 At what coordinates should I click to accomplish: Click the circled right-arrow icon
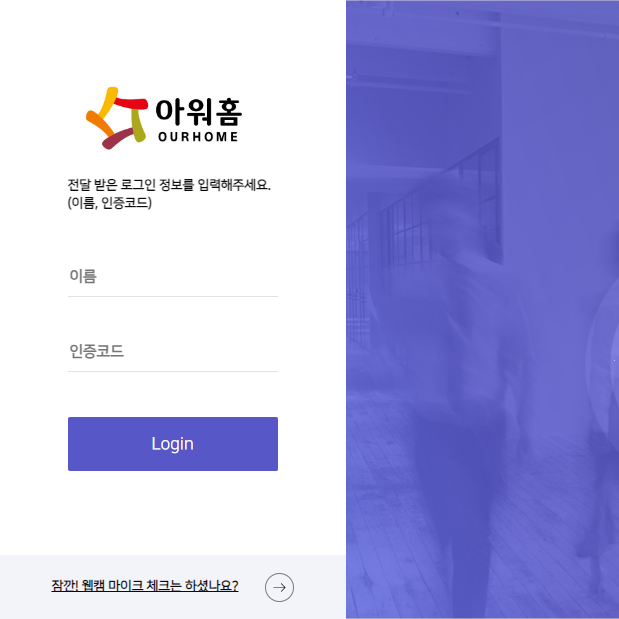click(x=279, y=587)
